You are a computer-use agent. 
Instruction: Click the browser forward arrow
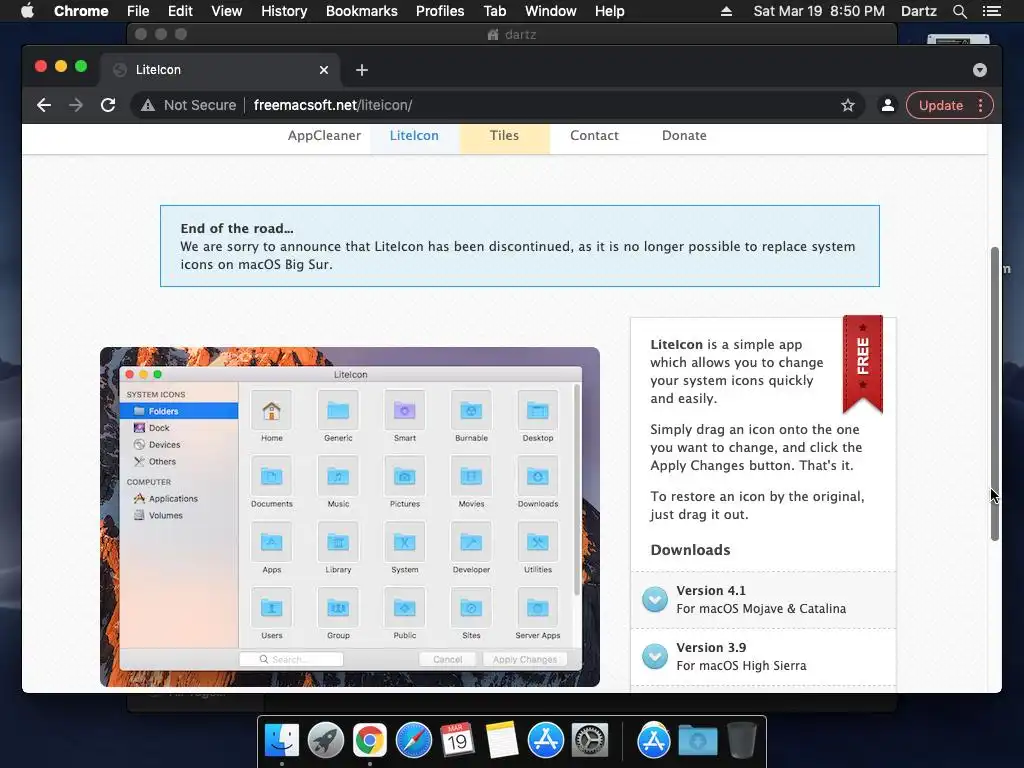point(76,105)
